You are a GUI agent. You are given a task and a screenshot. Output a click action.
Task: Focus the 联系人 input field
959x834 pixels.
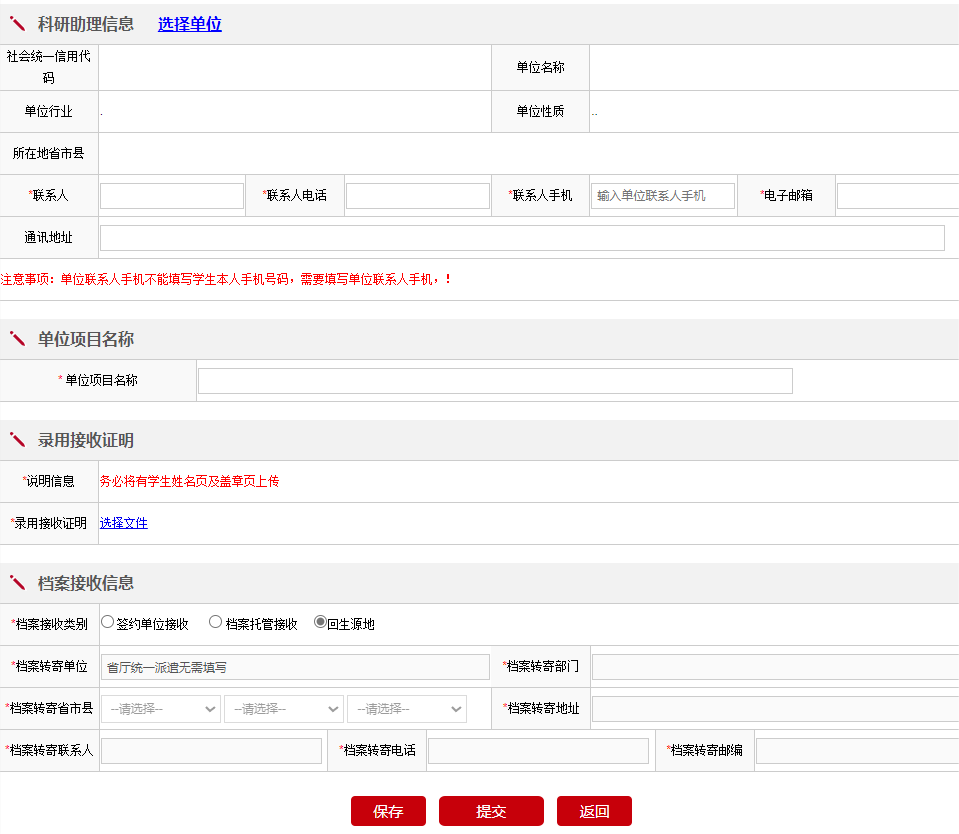point(171,196)
